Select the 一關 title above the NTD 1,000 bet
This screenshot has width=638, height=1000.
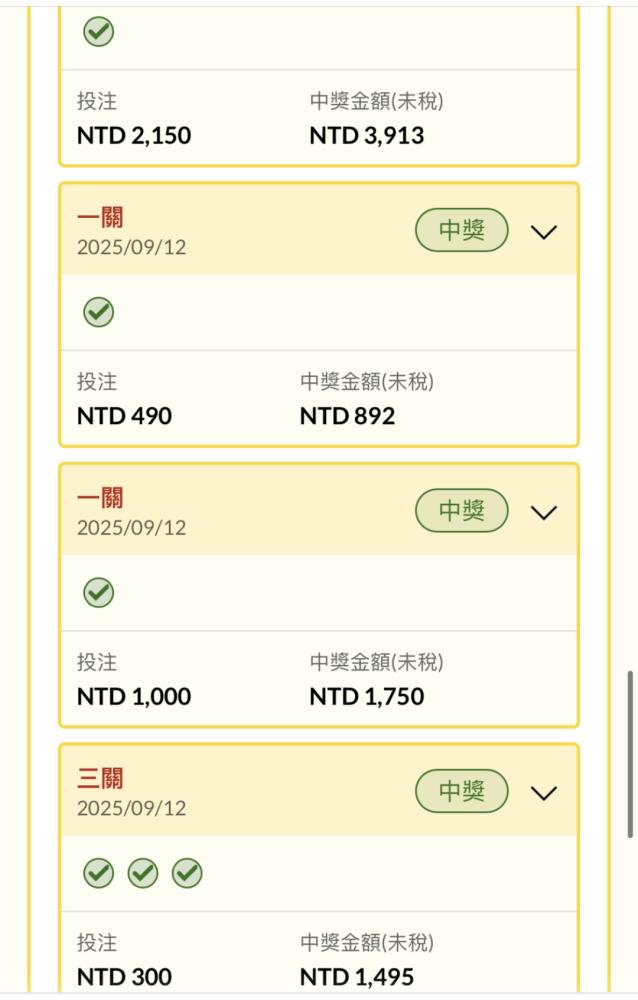point(100,498)
